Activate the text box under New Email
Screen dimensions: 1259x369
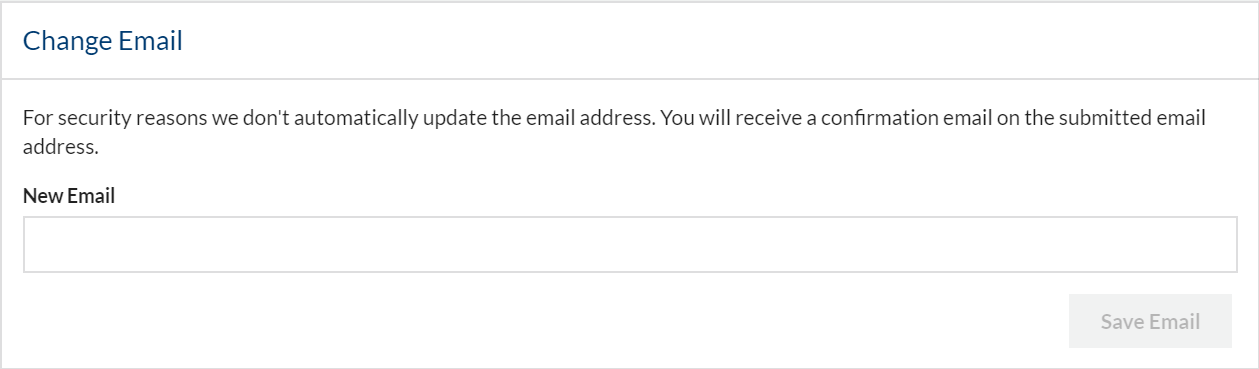[x=630, y=244]
